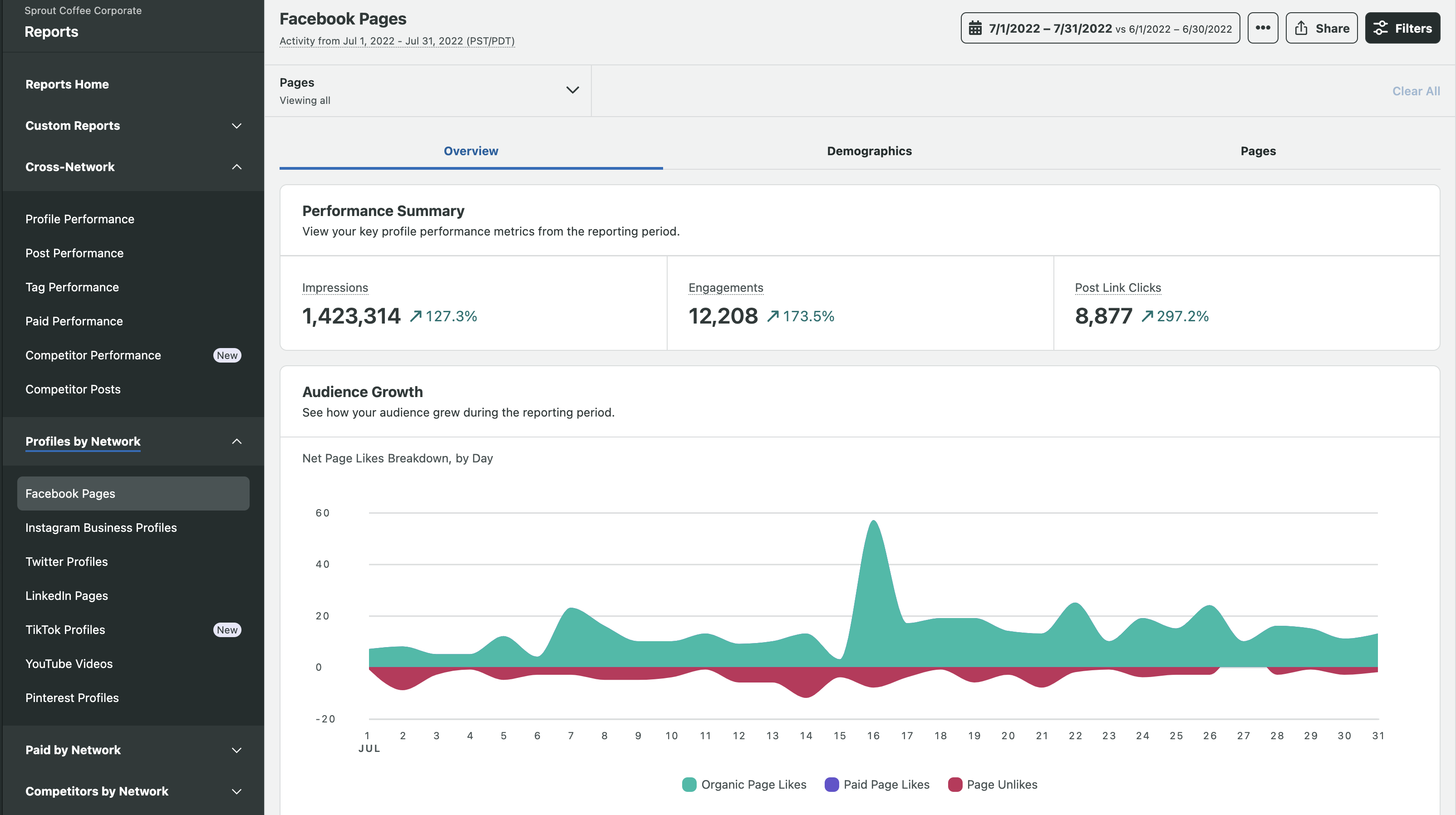Screen dimensions: 1456x815
Task: Expand the Competitors by Network section
Action: tap(237, 791)
